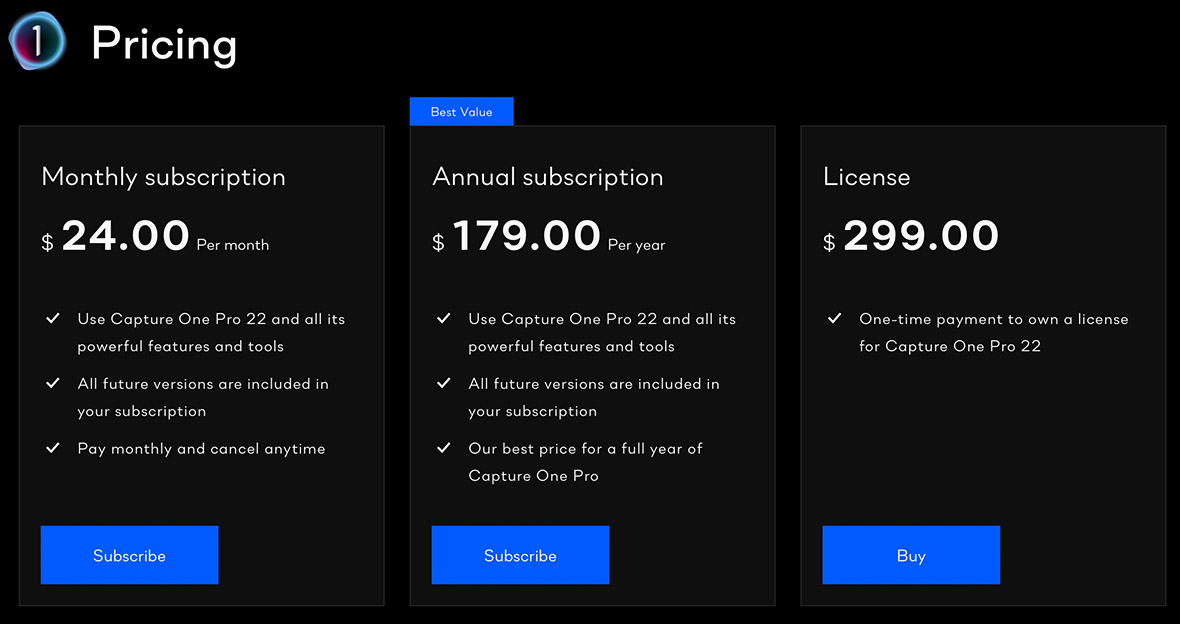Click the blue Best Value badge
1180x624 pixels.
click(461, 111)
